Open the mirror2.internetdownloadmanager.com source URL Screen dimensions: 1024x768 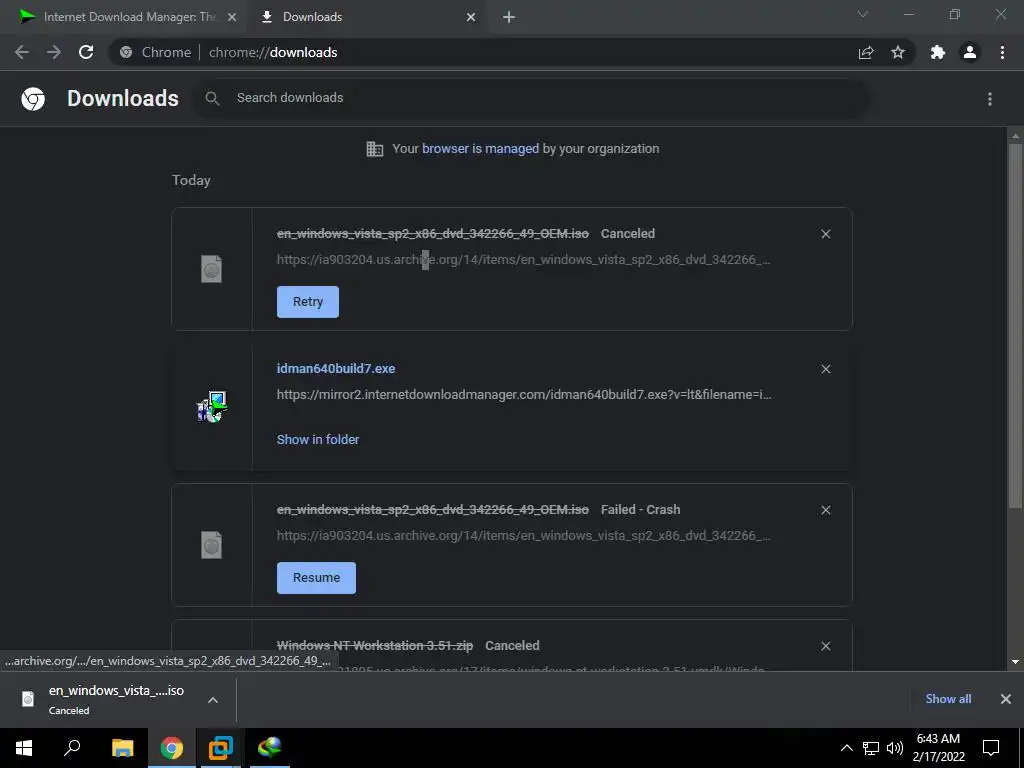click(524, 394)
